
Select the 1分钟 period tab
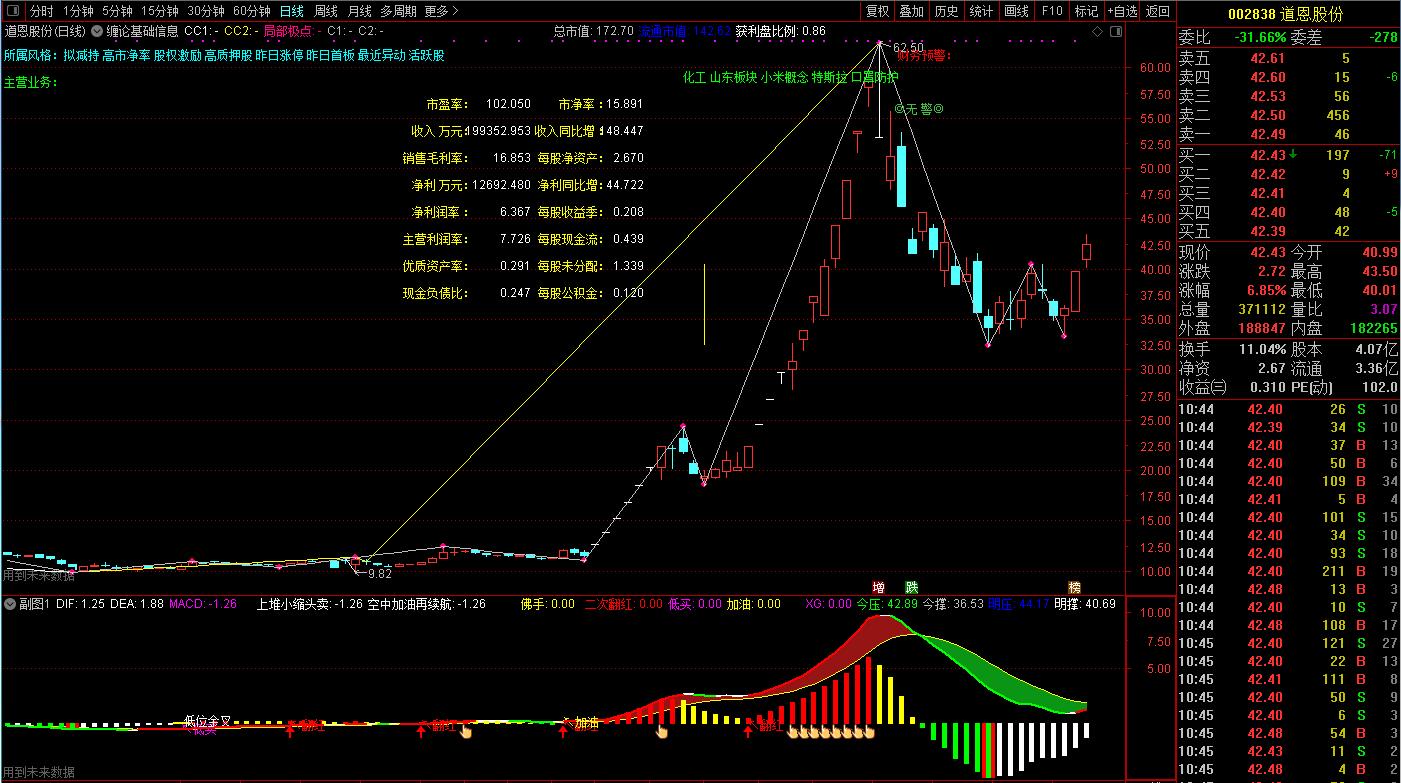[x=78, y=11]
